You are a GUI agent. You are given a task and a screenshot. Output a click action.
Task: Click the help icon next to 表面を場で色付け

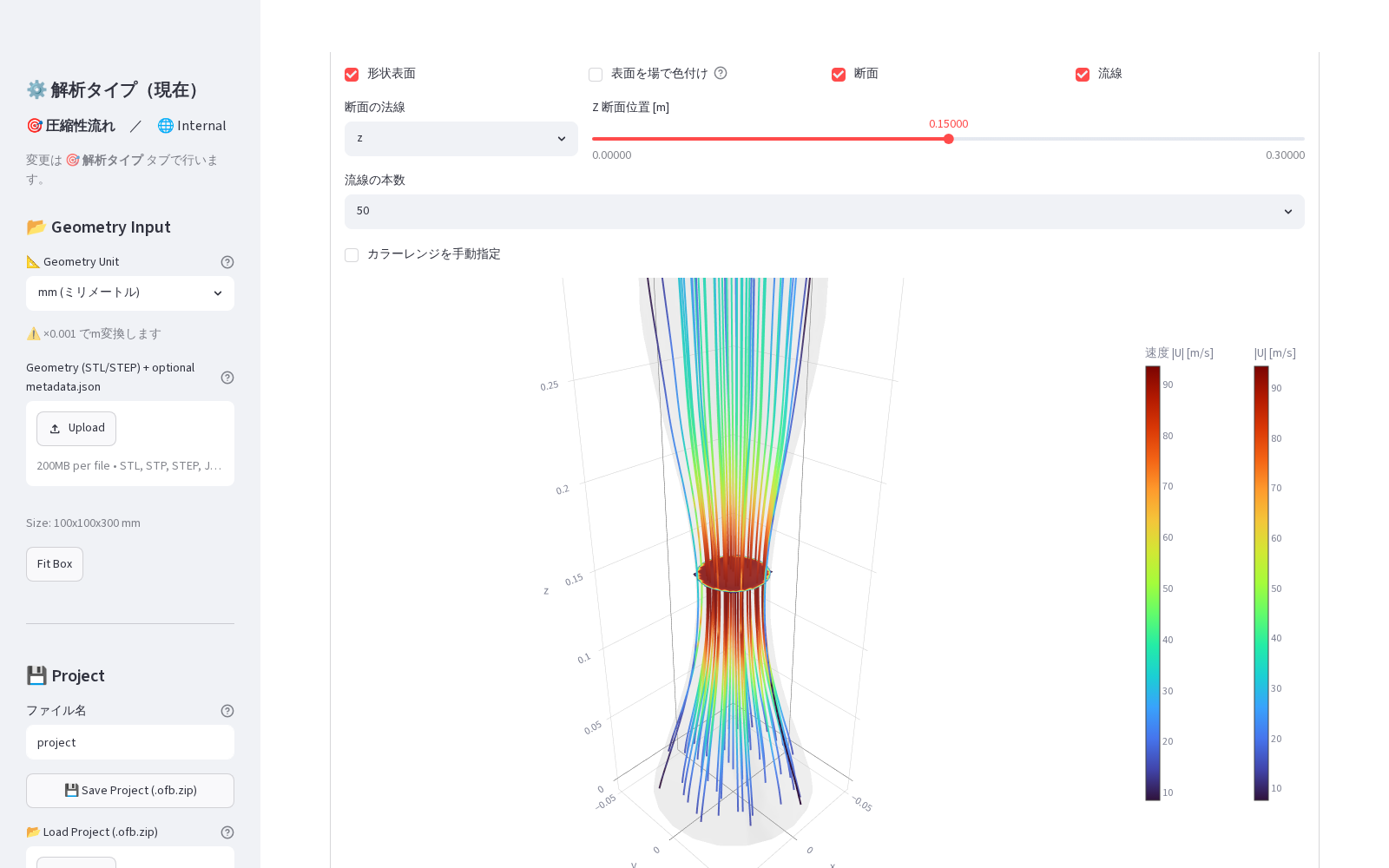click(721, 73)
